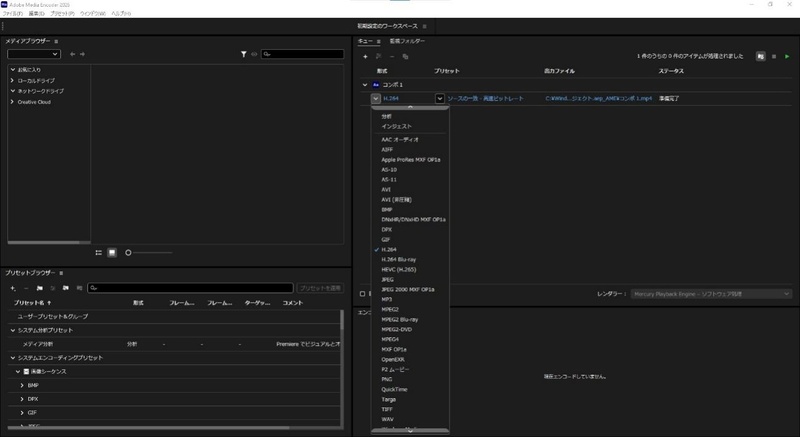Image resolution: width=800 pixels, height=437 pixels.
Task: Click the import presets icon
Action: coord(66,288)
